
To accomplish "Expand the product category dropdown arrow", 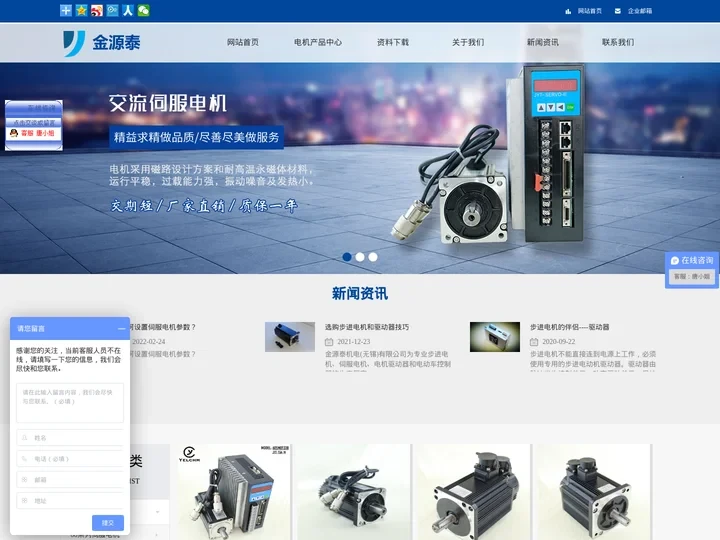I will [158, 512].
